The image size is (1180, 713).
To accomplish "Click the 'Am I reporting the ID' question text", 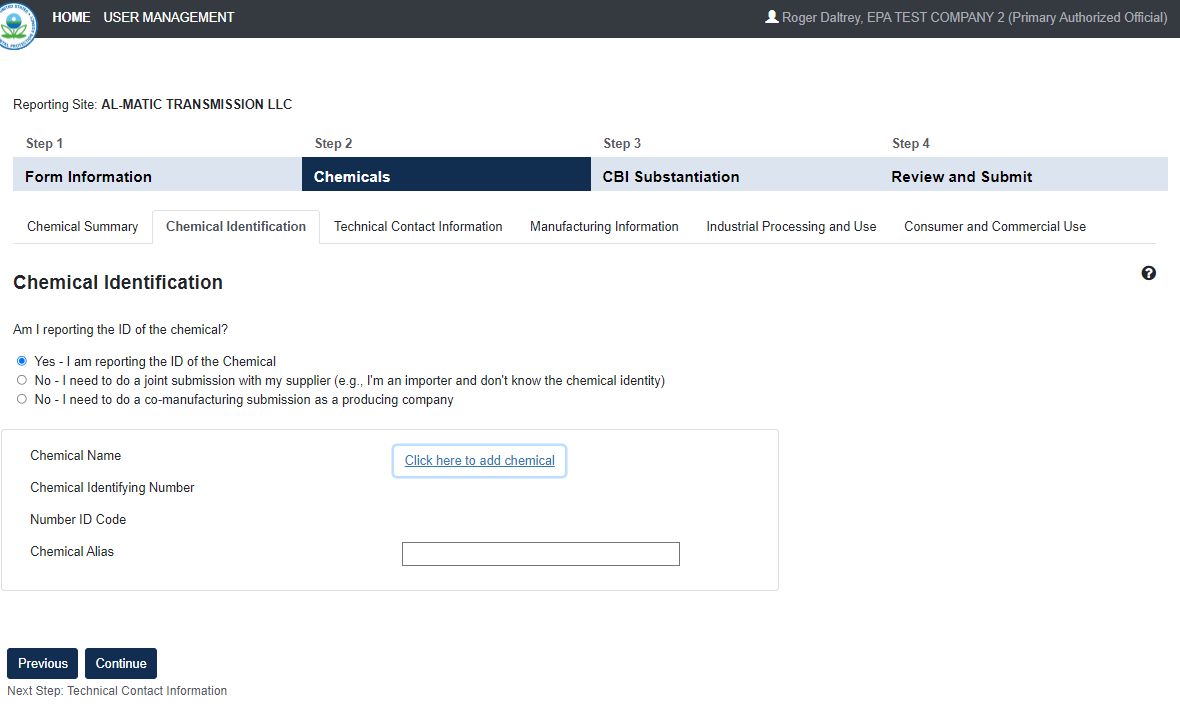I will pos(120,330).
